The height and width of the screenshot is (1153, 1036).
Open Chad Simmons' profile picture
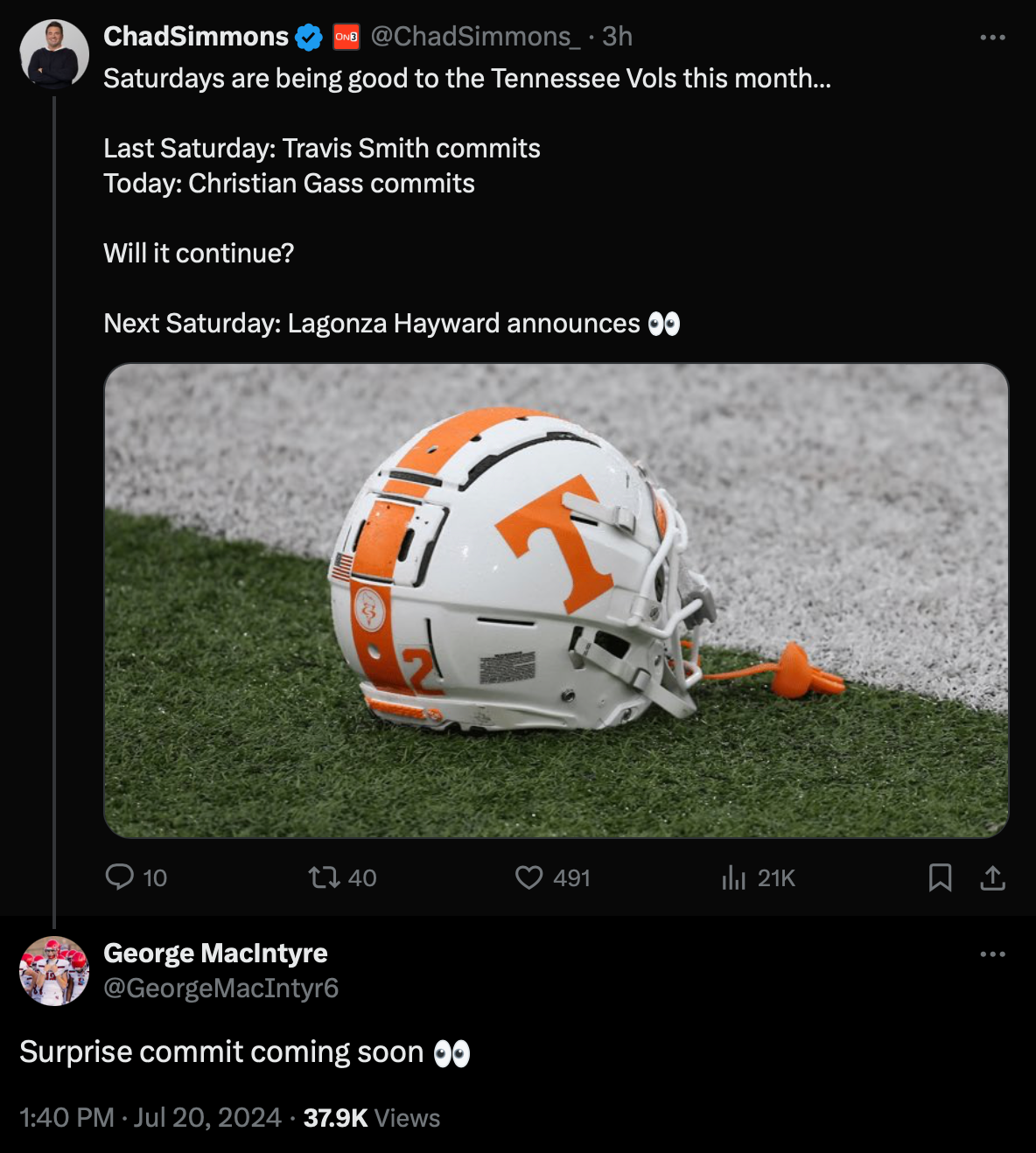[x=54, y=54]
